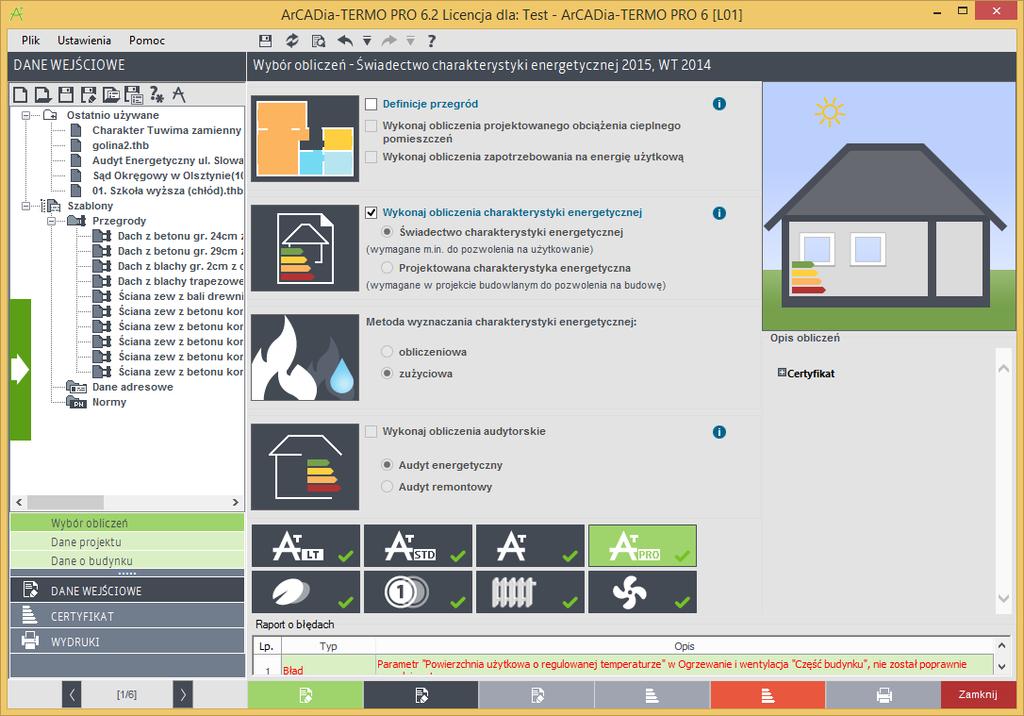1024x716 pixels.
Task: Go to Wybór obliczeń step
Action: [127, 523]
